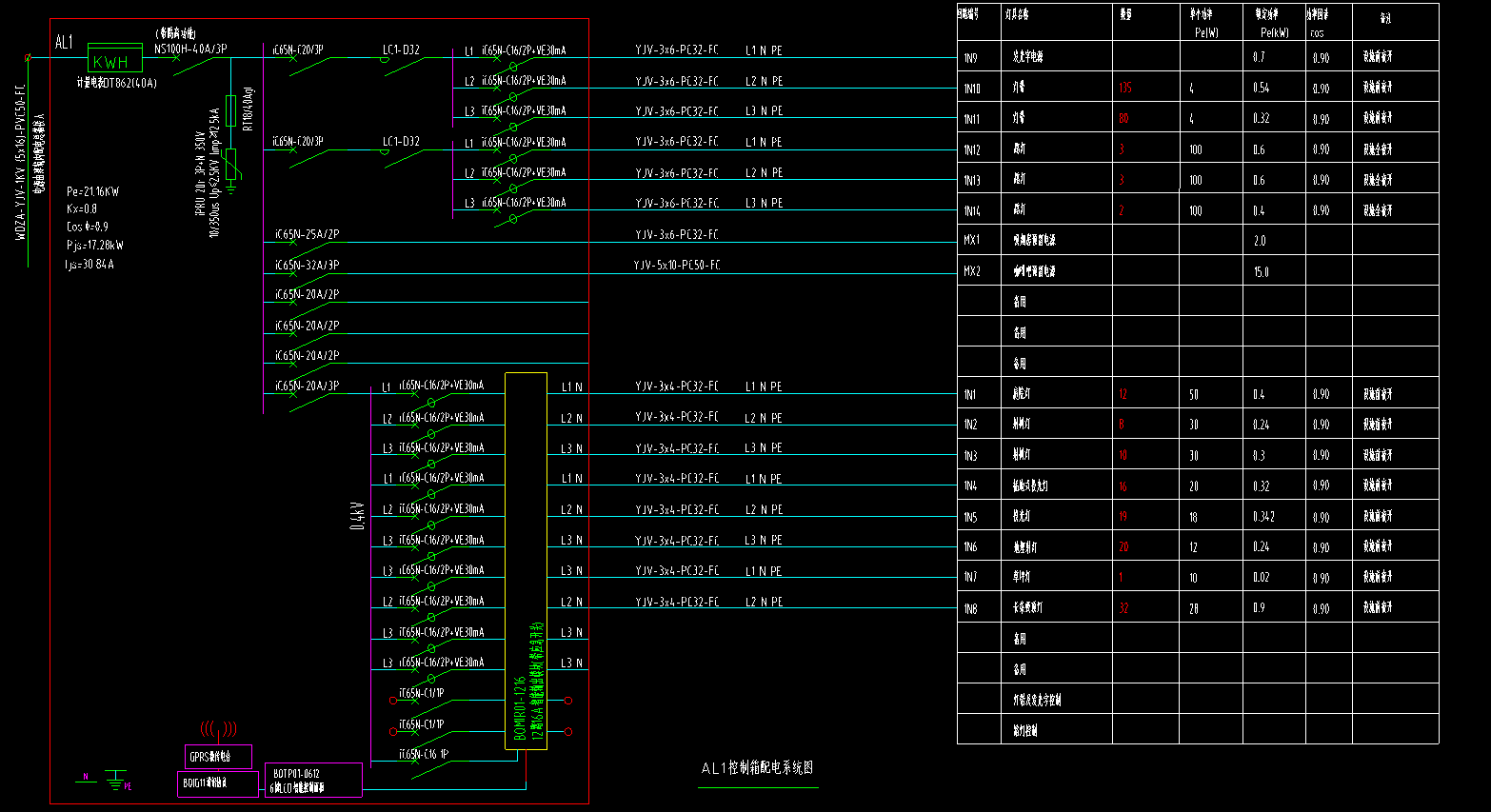Image resolution: width=1491 pixels, height=812 pixels.
Task: Select the iC65N-32A/3P breaker label
Action: (307, 265)
